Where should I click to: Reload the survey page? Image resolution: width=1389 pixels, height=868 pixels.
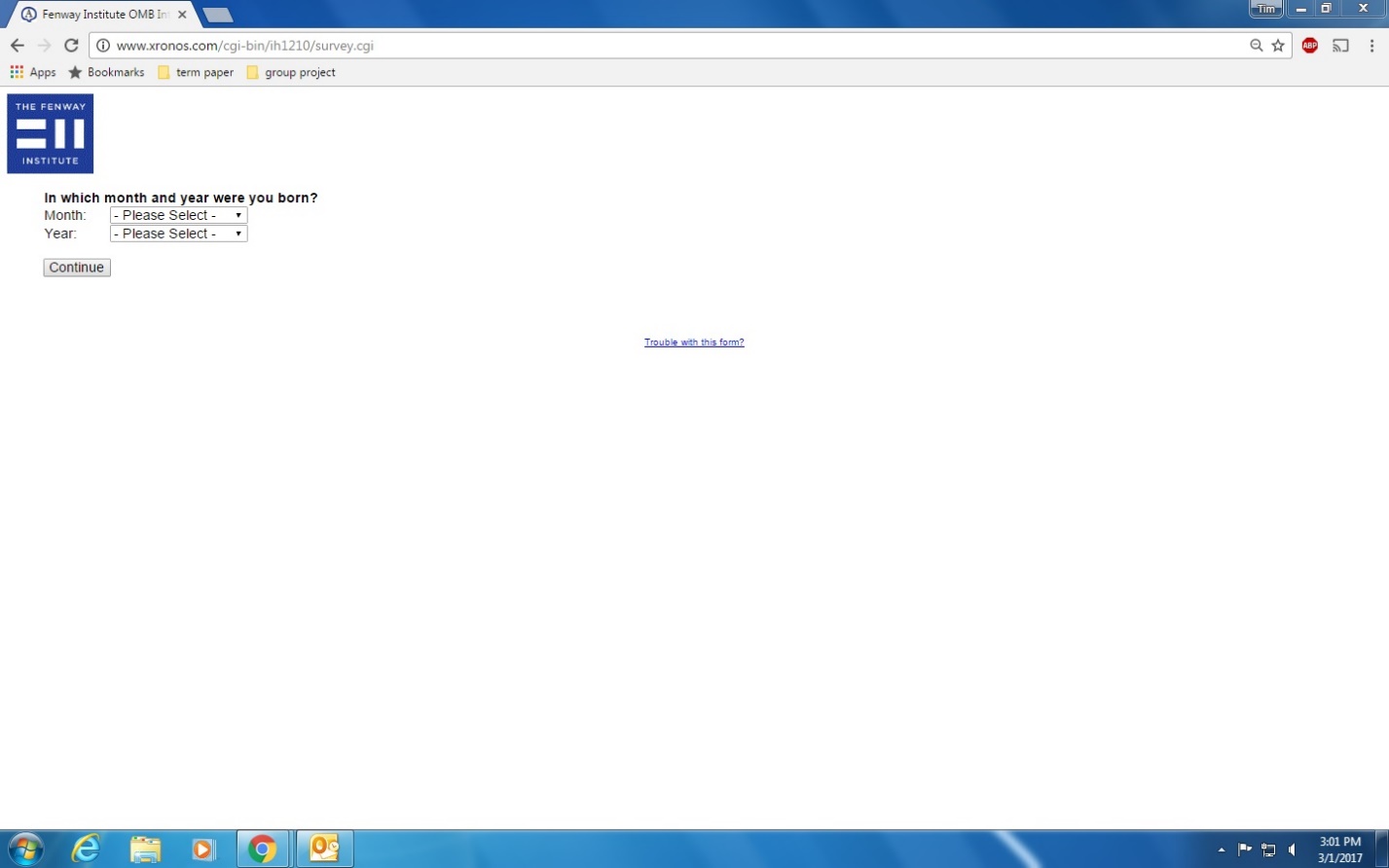71,46
